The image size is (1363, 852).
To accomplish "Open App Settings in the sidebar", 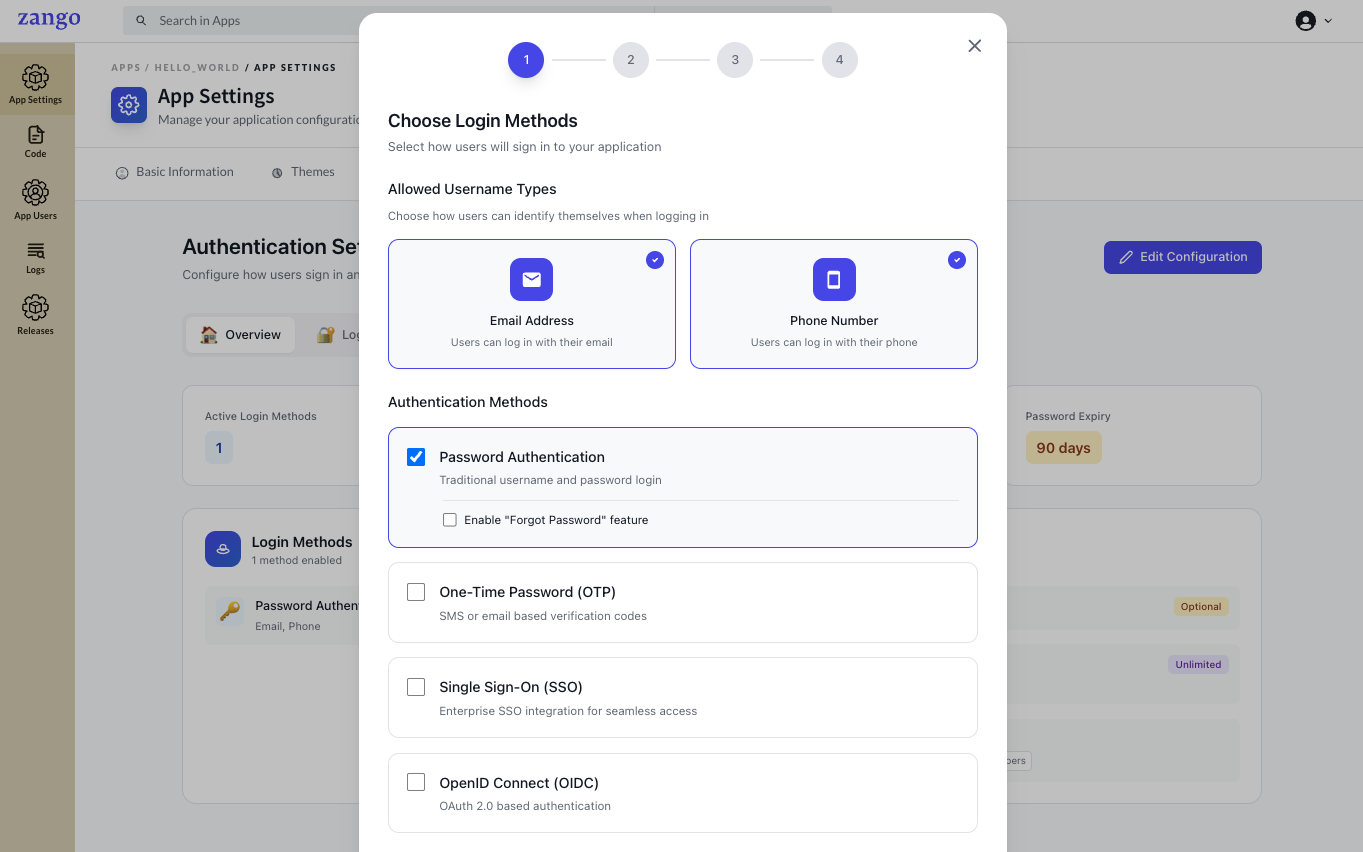I will (36, 85).
